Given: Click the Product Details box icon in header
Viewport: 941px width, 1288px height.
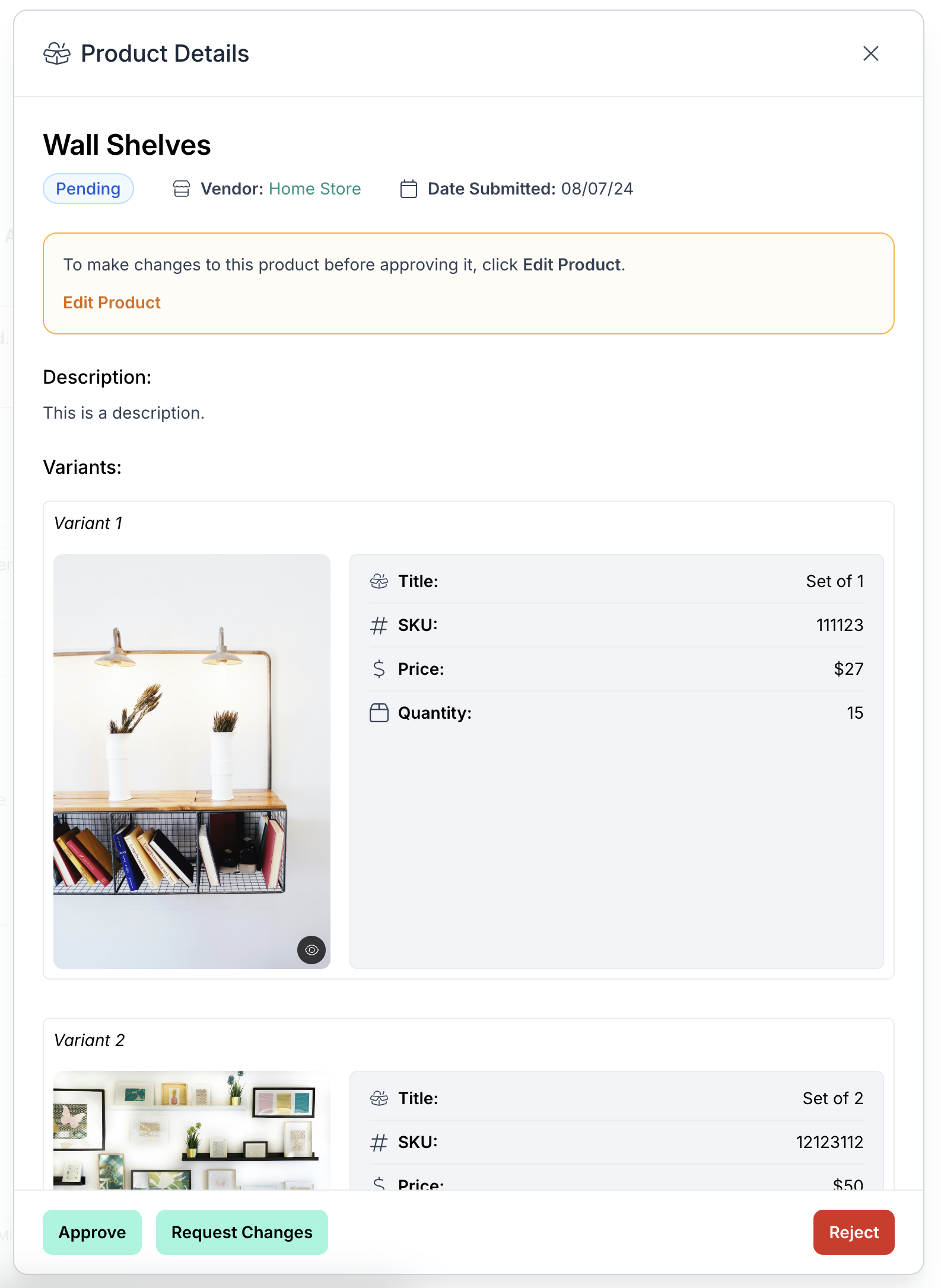Looking at the screenshot, I should 57,53.
